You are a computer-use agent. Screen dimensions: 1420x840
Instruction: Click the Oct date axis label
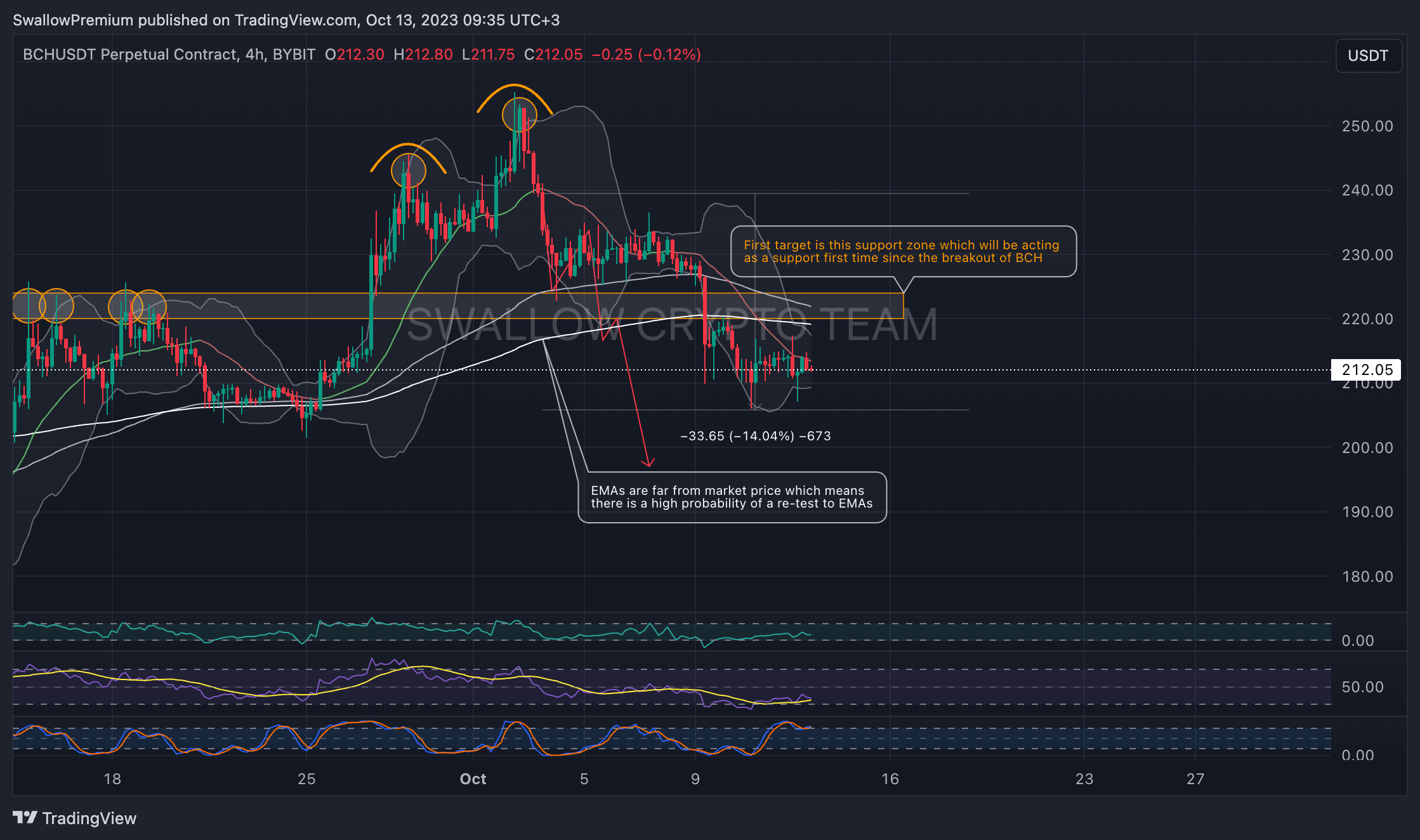point(473,778)
